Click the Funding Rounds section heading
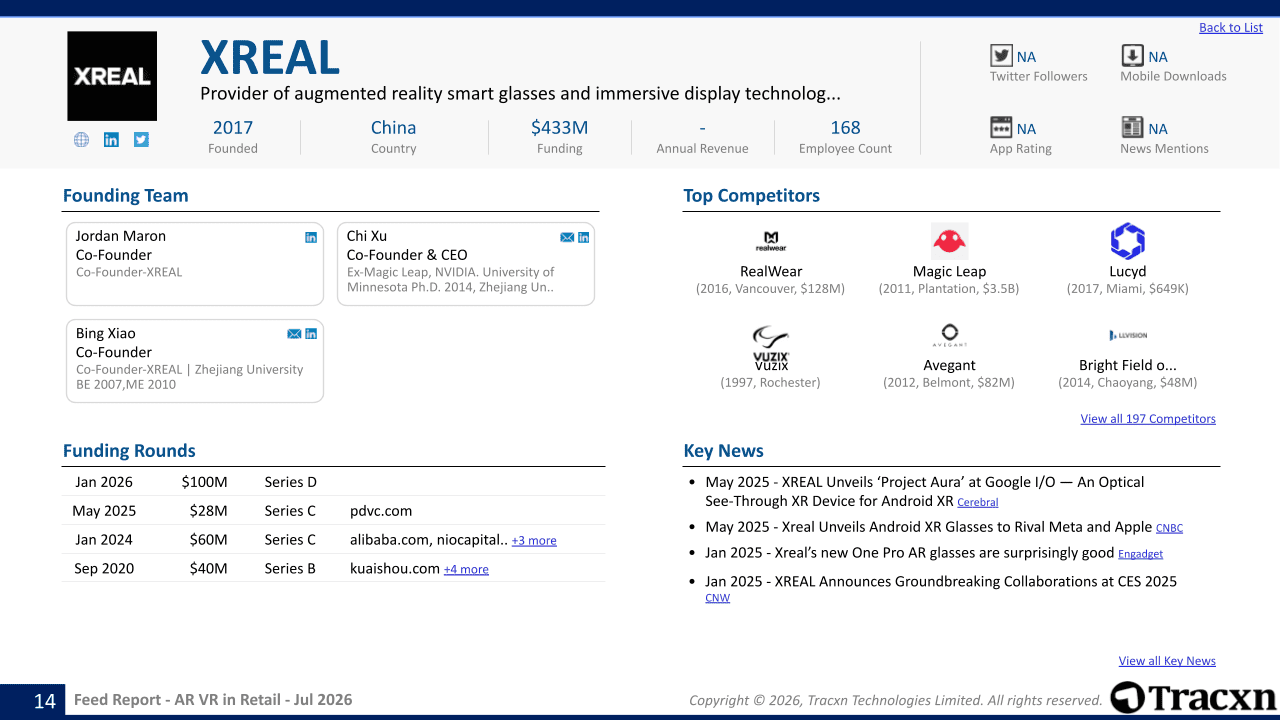1280x720 pixels. point(129,451)
